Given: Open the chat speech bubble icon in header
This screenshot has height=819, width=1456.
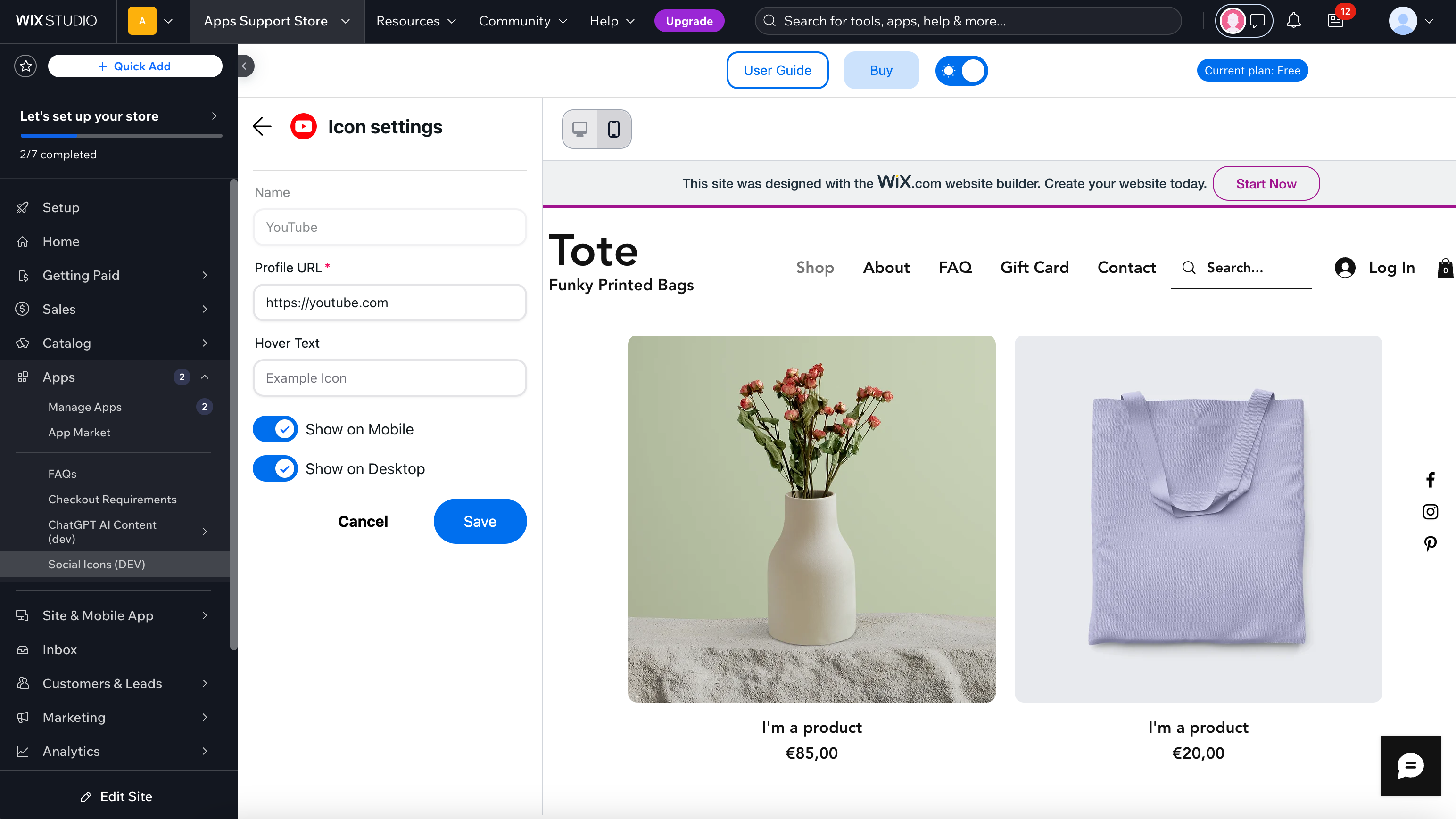Looking at the screenshot, I should (x=1257, y=21).
